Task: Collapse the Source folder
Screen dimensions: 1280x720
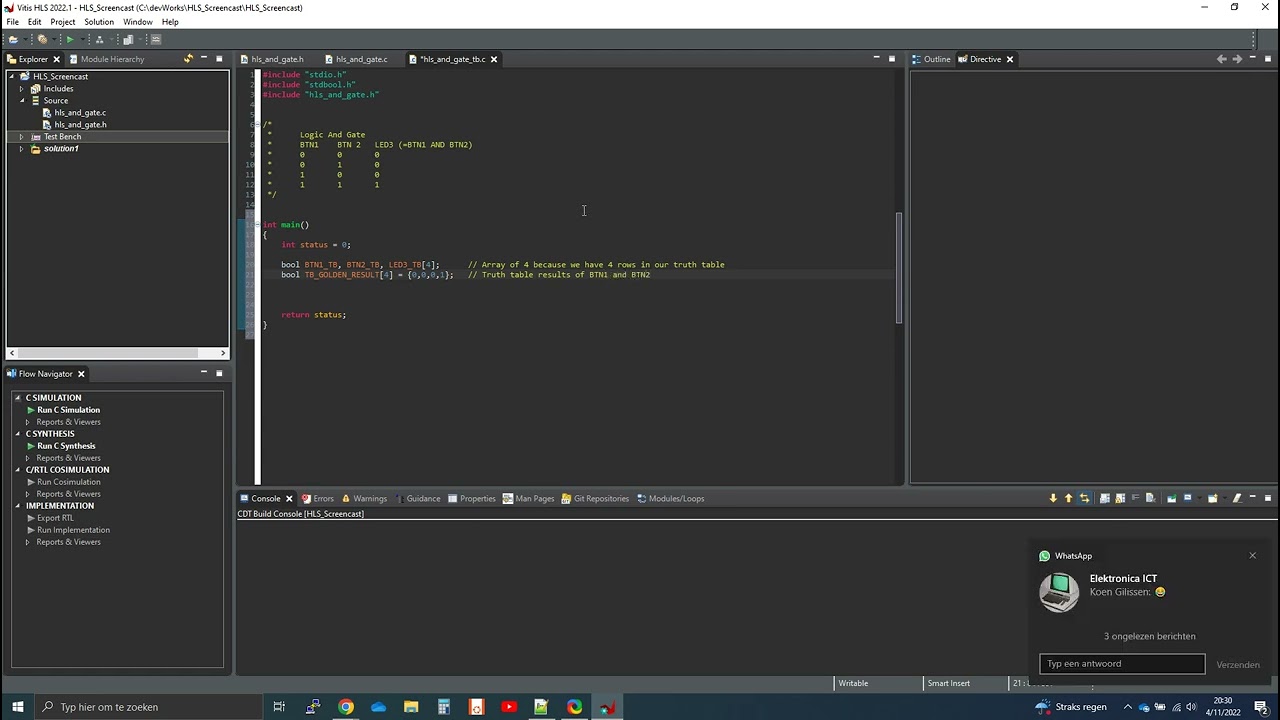Action: [21, 101]
